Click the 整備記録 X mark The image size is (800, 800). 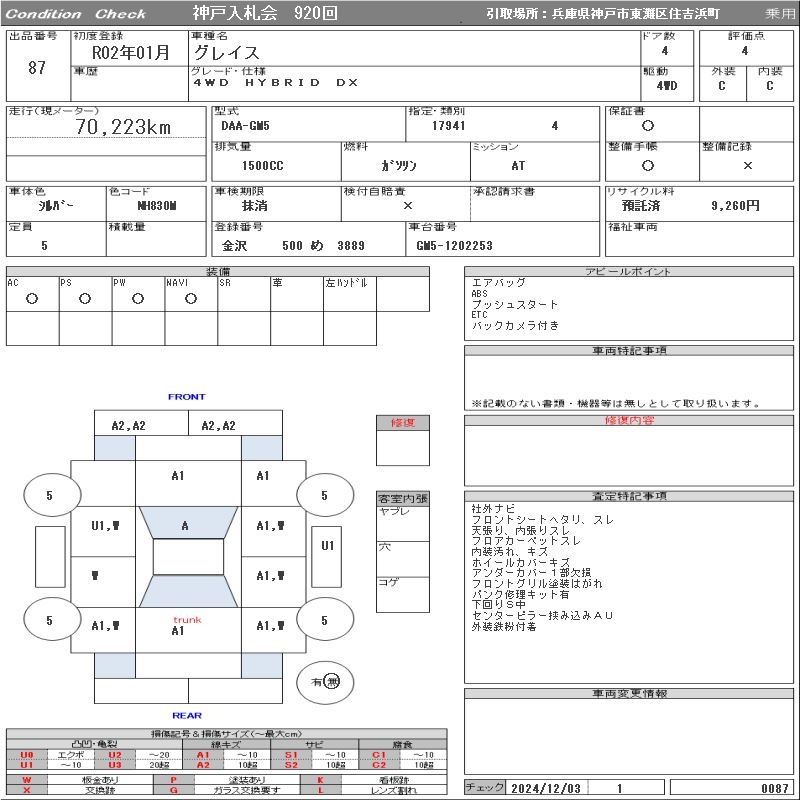click(748, 165)
